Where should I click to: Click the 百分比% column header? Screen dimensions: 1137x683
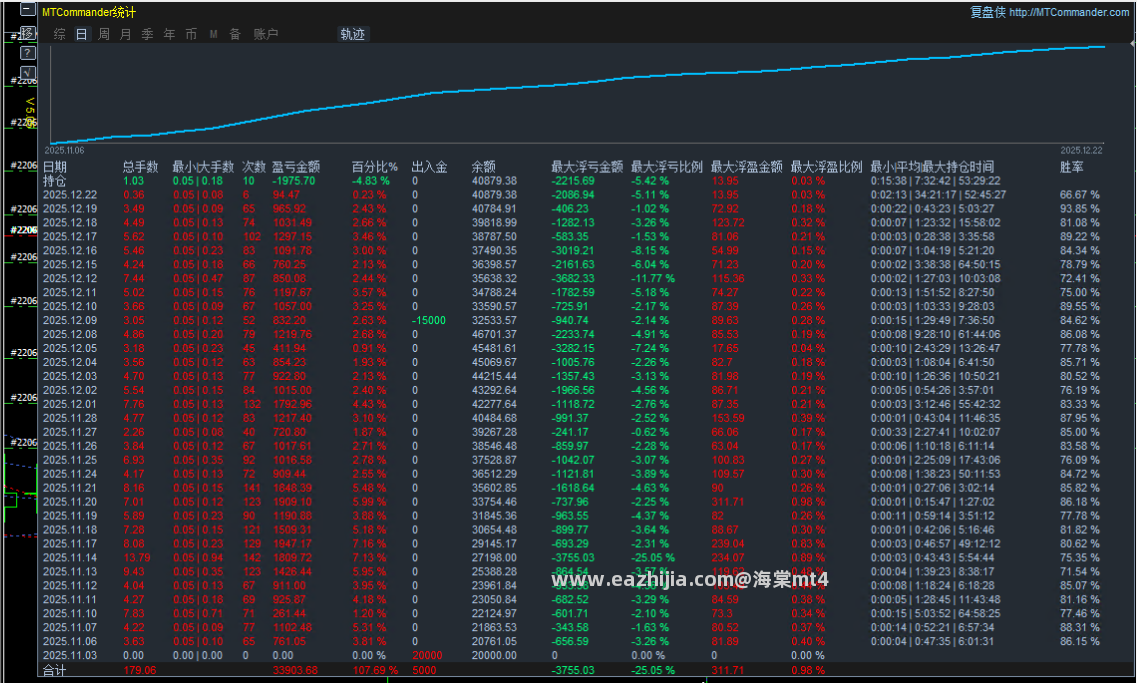tap(374, 167)
